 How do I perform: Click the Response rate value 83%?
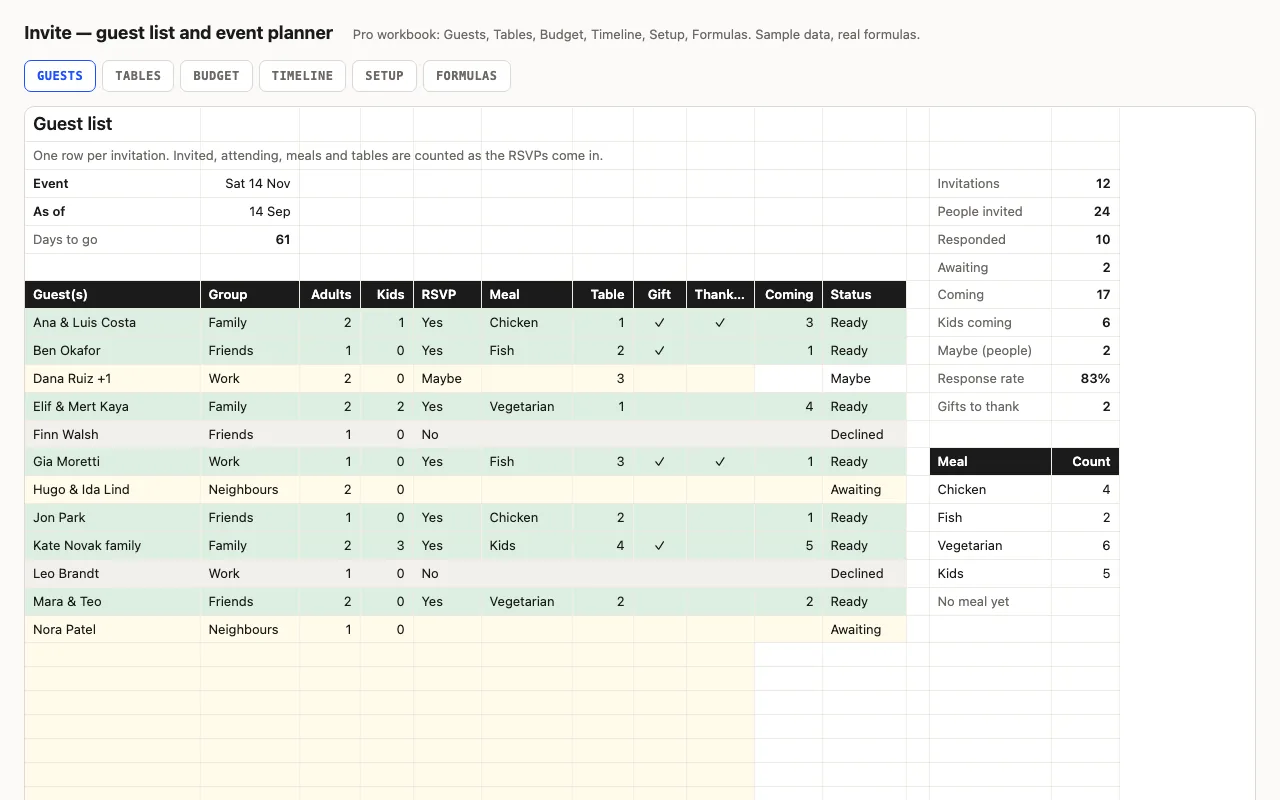(1085, 379)
